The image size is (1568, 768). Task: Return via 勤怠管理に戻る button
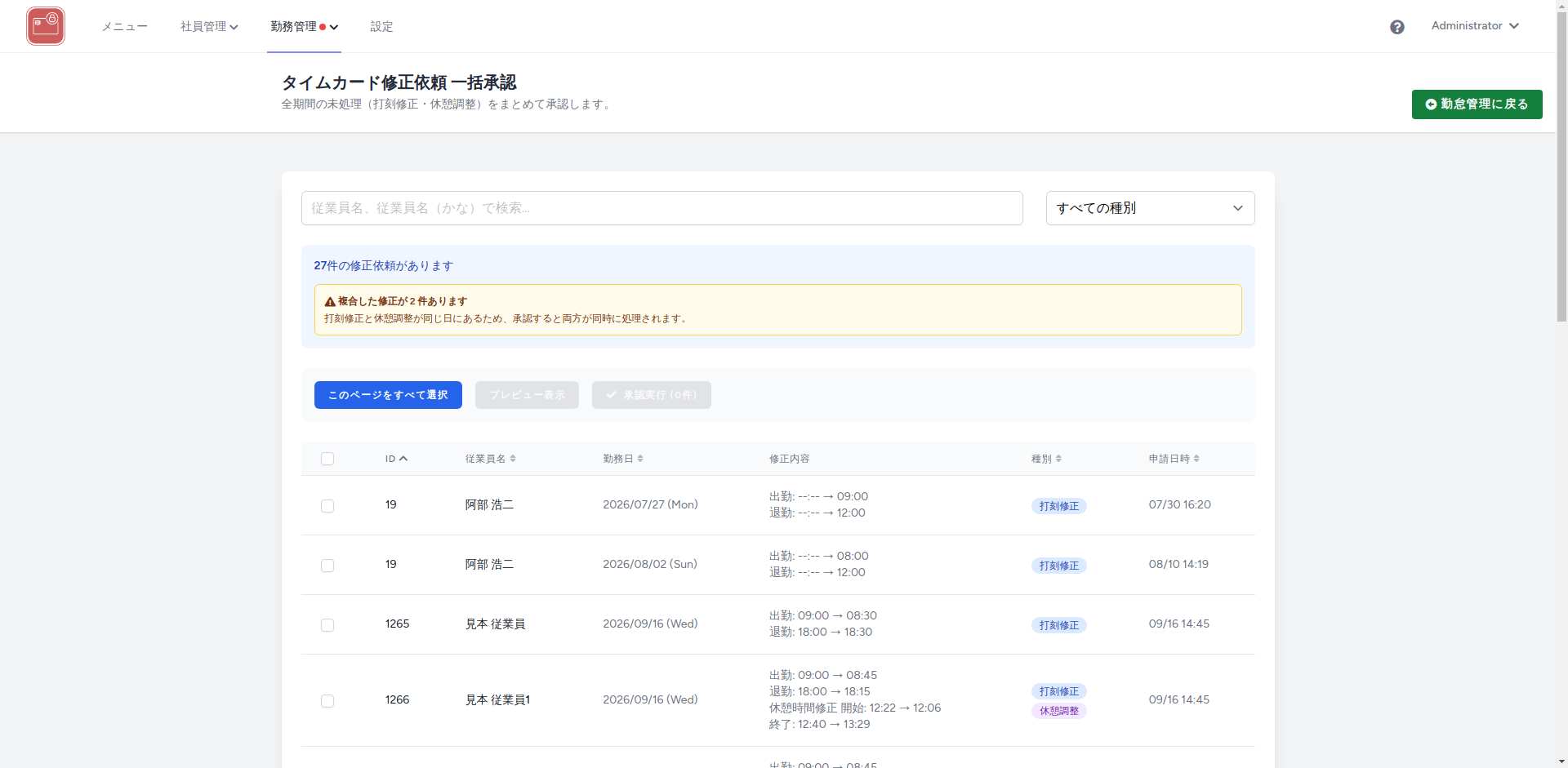tap(1477, 104)
